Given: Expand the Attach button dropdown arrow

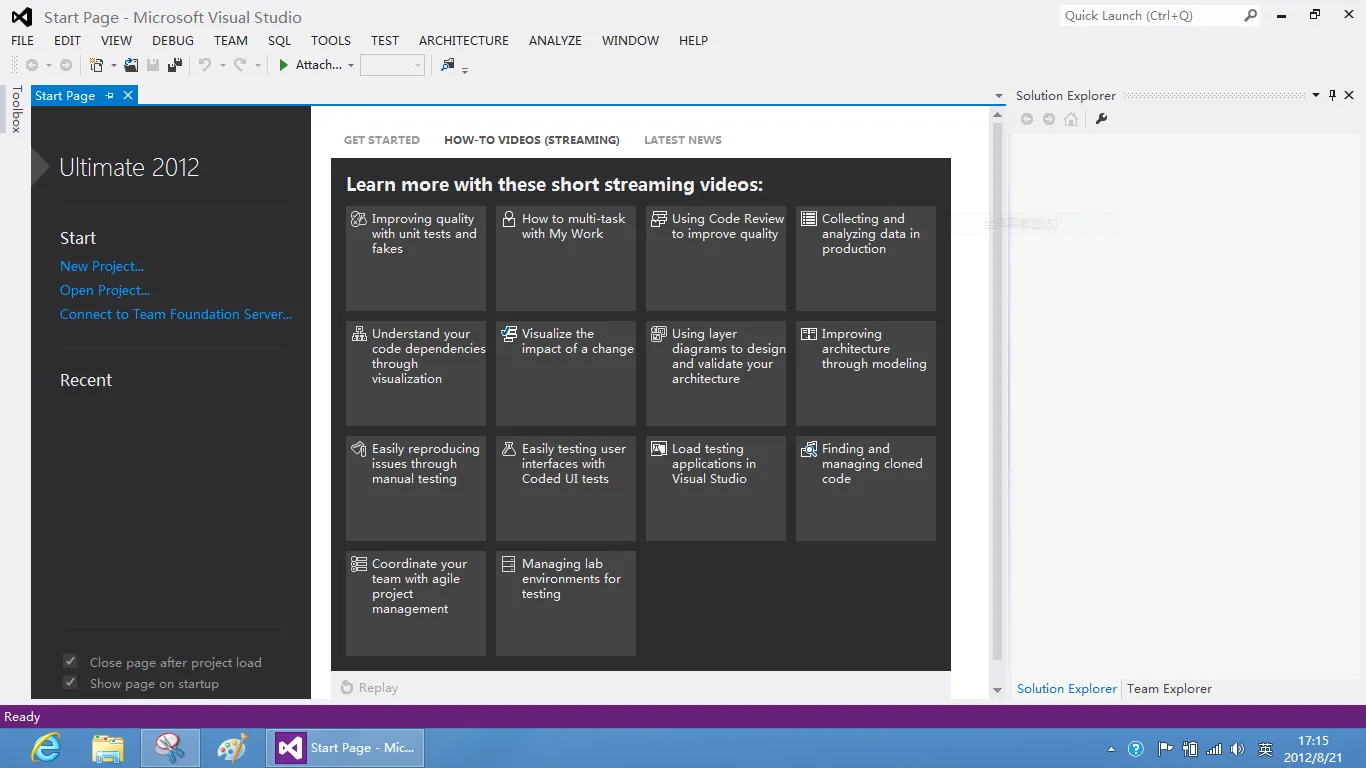Looking at the screenshot, I should 351,66.
